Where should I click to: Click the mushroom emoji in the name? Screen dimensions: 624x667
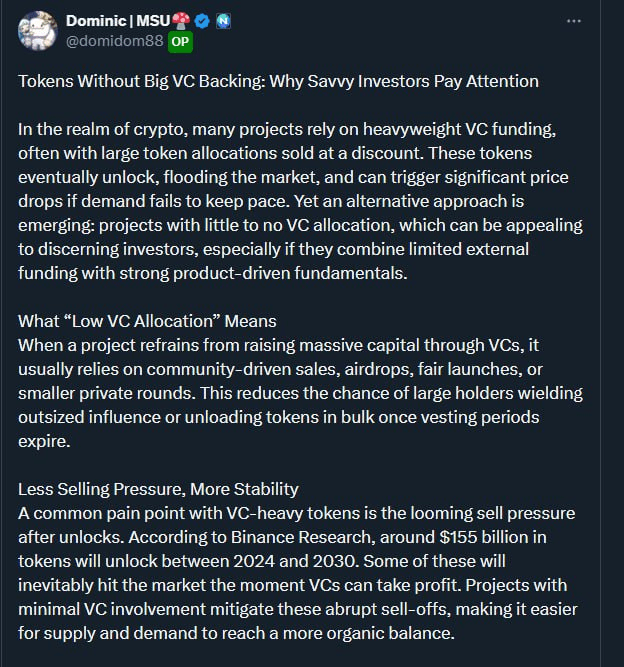click(x=181, y=21)
